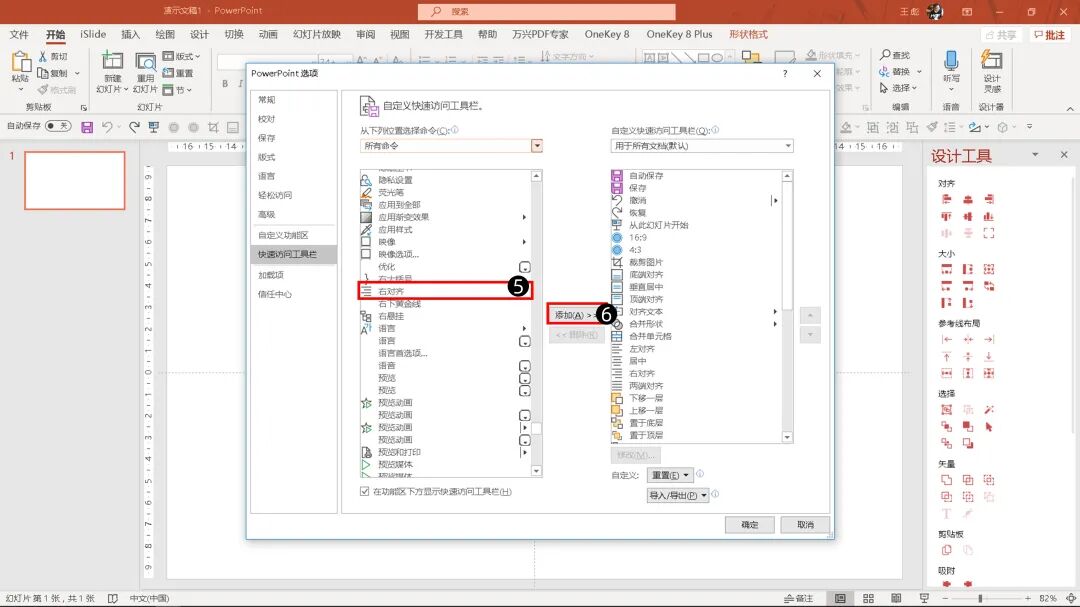Click the magic wand icon under 选择 section
The image size is (1080, 607).
[x=989, y=410]
